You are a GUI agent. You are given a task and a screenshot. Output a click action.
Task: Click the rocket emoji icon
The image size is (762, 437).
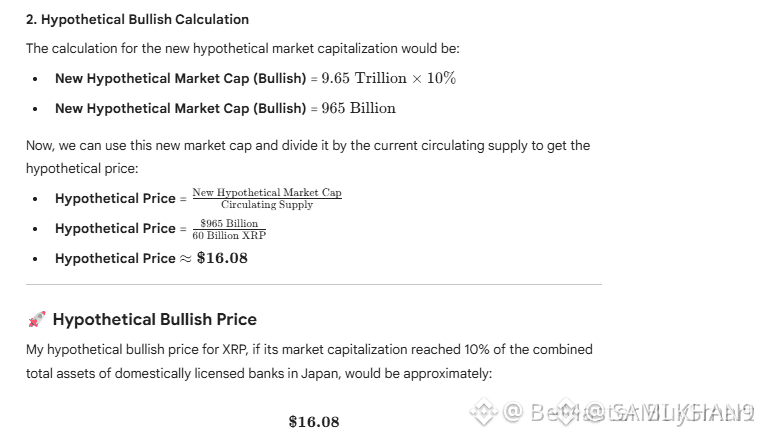[36, 320]
